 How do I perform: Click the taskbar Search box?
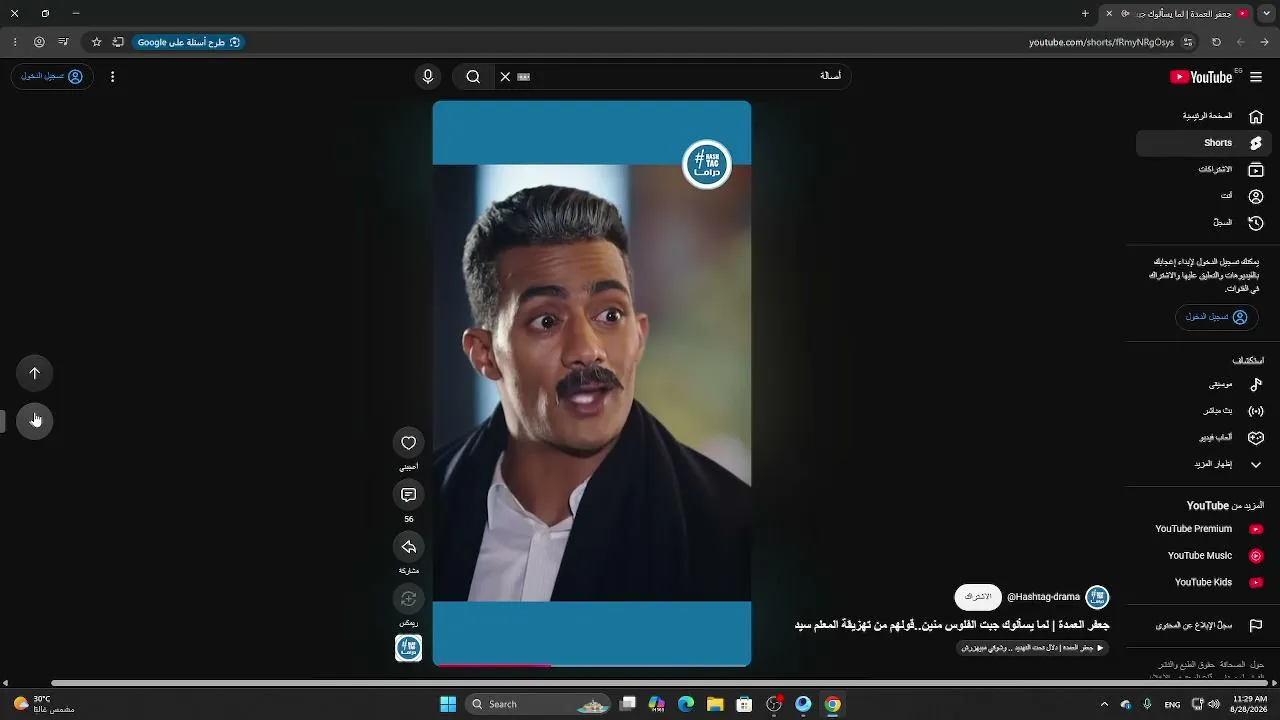coord(539,704)
